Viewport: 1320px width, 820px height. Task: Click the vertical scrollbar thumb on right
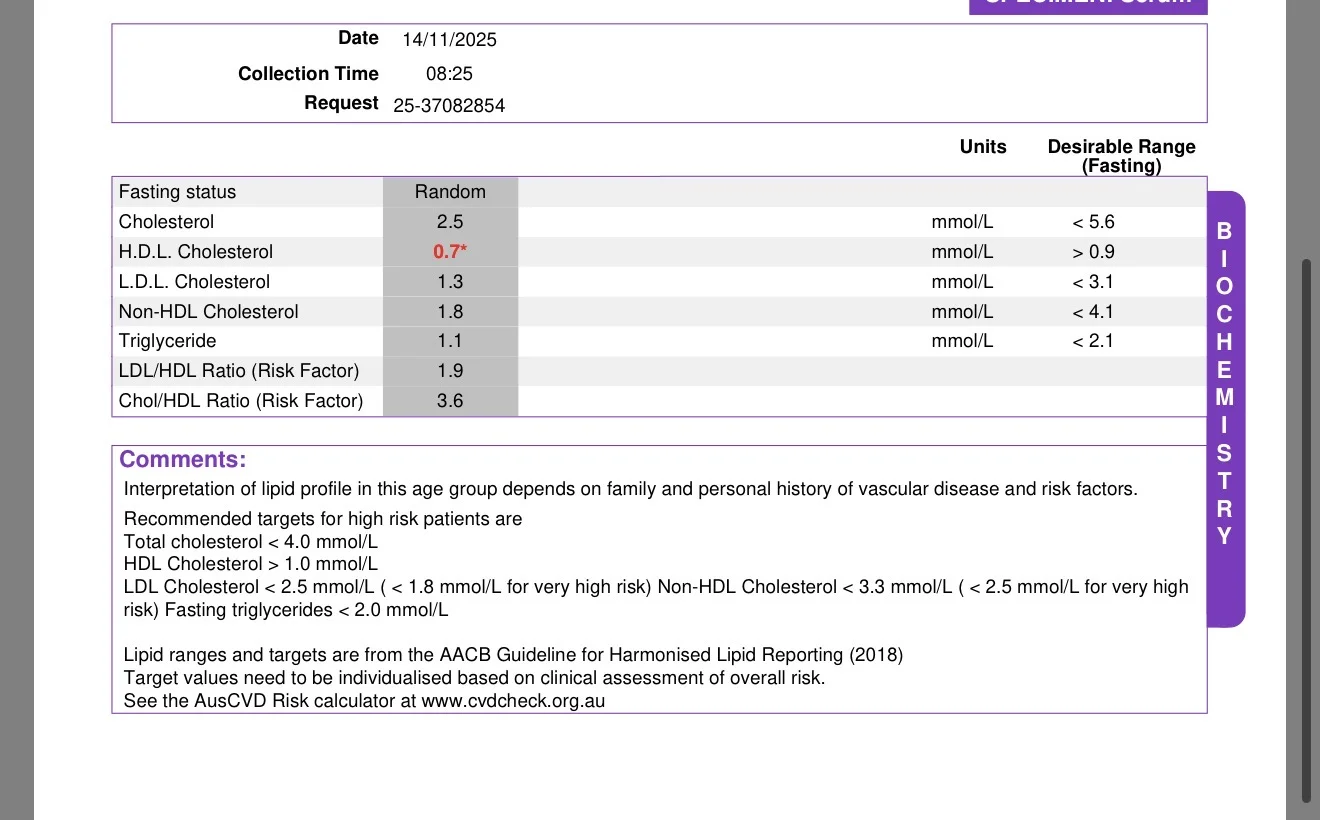click(1305, 530)
